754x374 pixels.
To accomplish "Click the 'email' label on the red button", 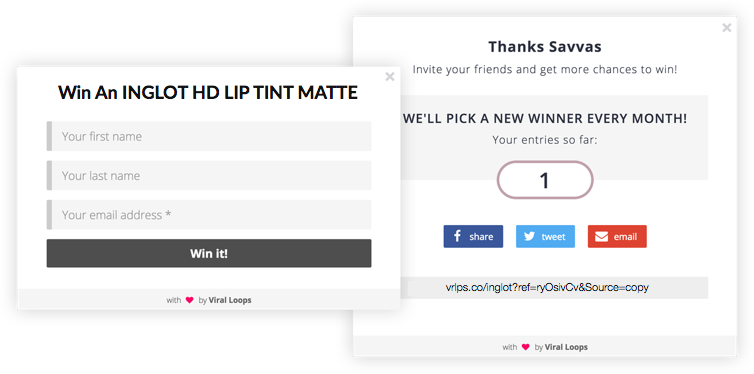I will coord(625,237).
